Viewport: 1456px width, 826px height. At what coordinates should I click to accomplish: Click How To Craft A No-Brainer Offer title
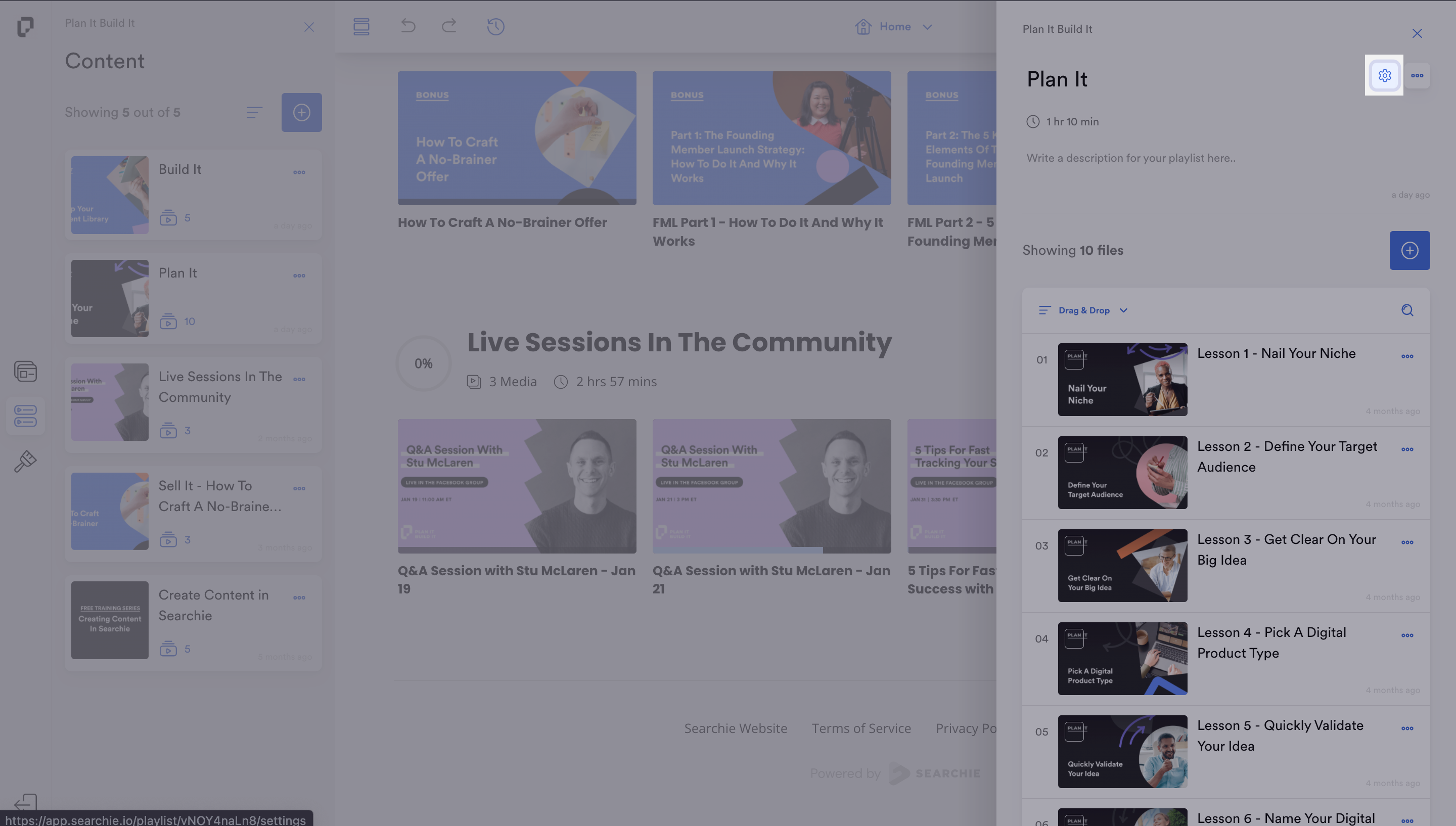click(502, 222)
